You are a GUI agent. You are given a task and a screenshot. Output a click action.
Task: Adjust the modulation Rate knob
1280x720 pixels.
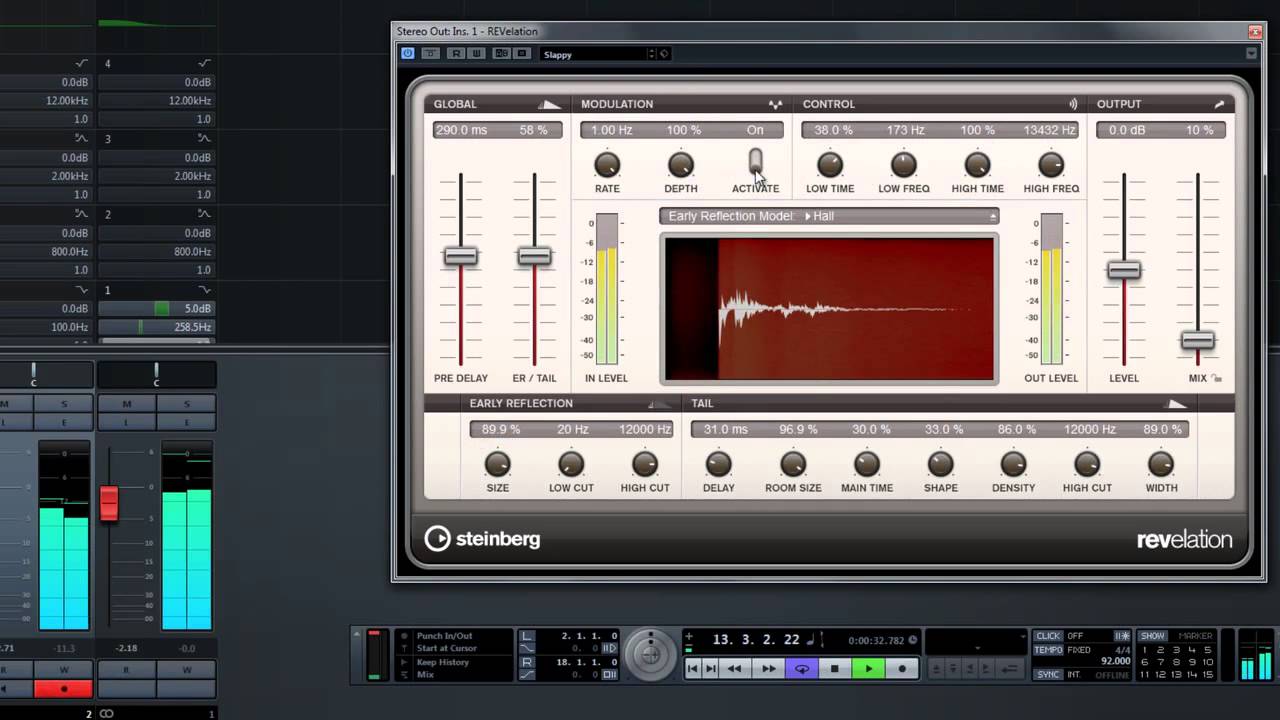(x=607, y=165)
